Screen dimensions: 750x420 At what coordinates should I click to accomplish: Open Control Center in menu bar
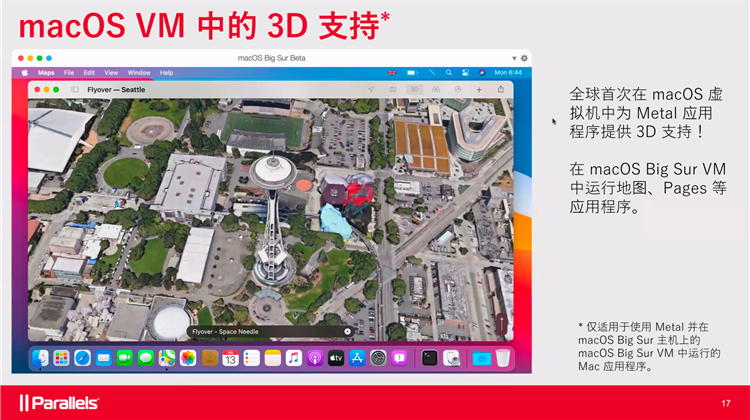coord(465,73)
